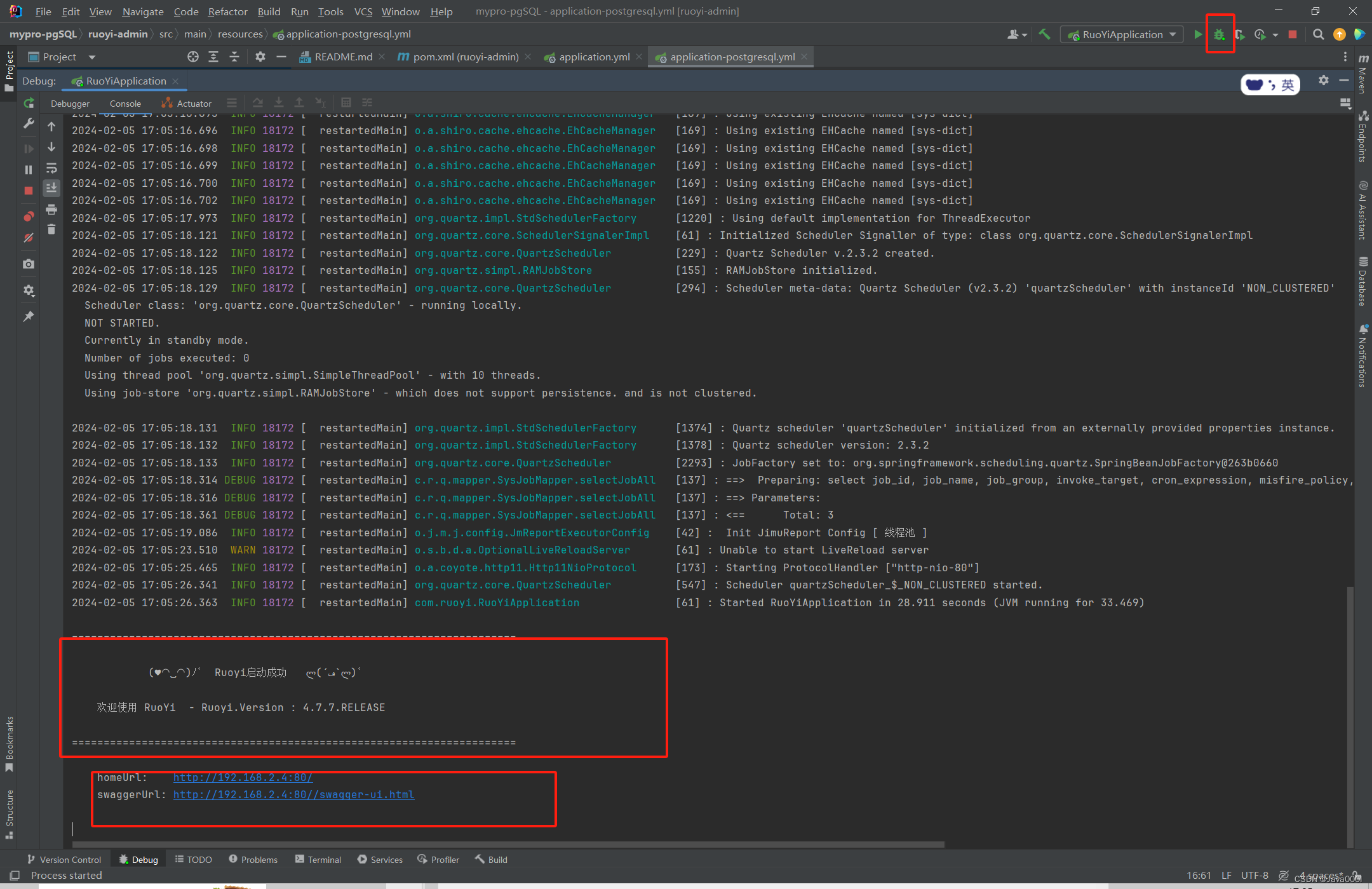Hide Project tool window minus icon

(281, 57)
